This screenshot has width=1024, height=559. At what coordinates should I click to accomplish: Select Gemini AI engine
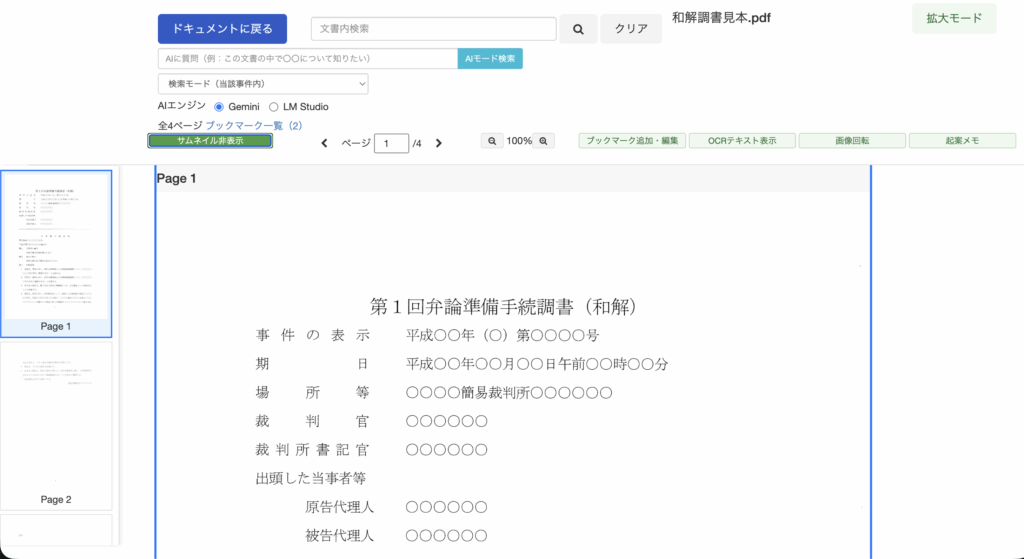click(x=219, y=106)
